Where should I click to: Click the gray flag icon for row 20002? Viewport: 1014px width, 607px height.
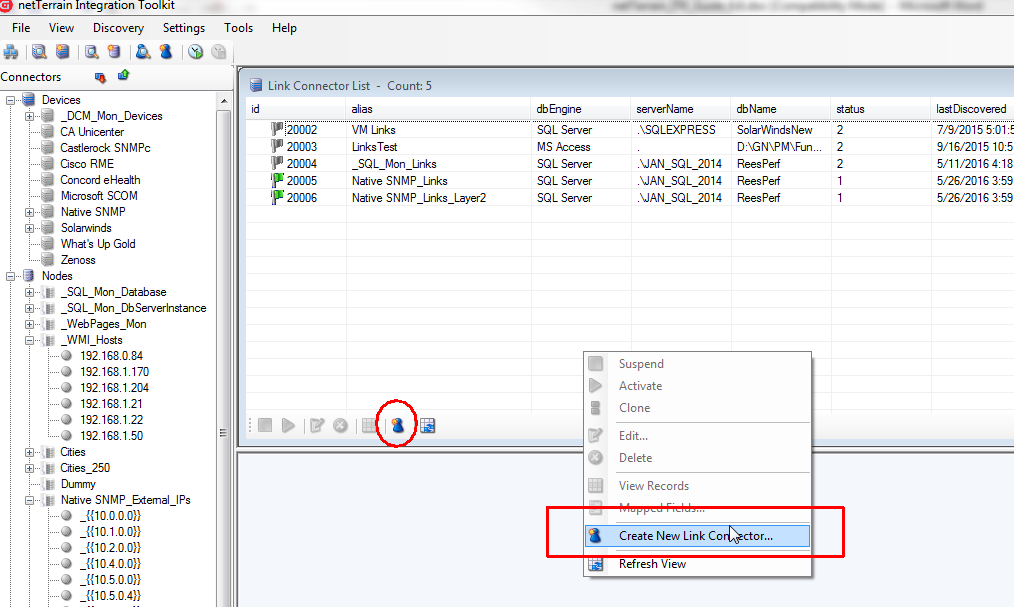(277, 130)
